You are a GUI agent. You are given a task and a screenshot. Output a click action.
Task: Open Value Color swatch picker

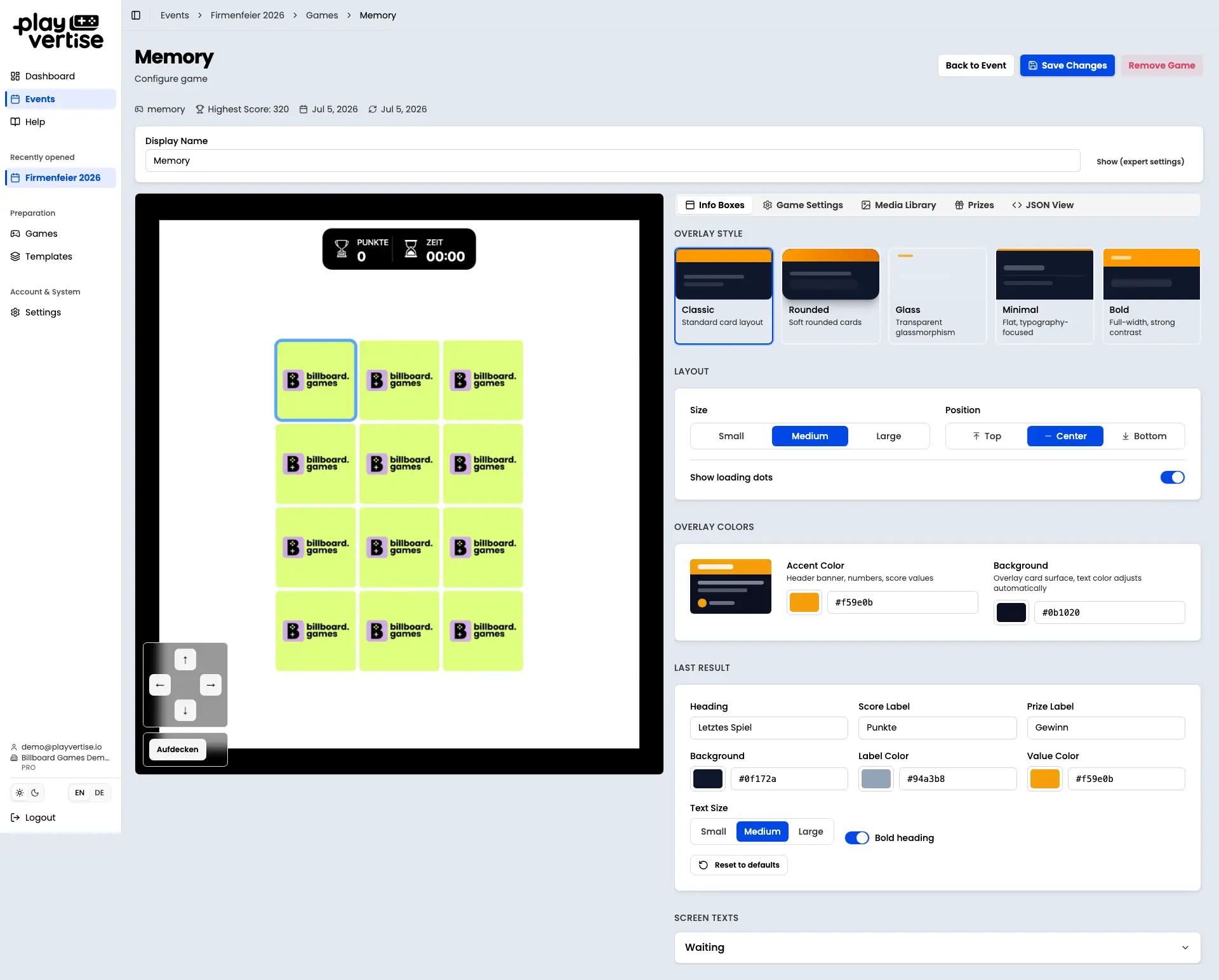[1045, 779]
